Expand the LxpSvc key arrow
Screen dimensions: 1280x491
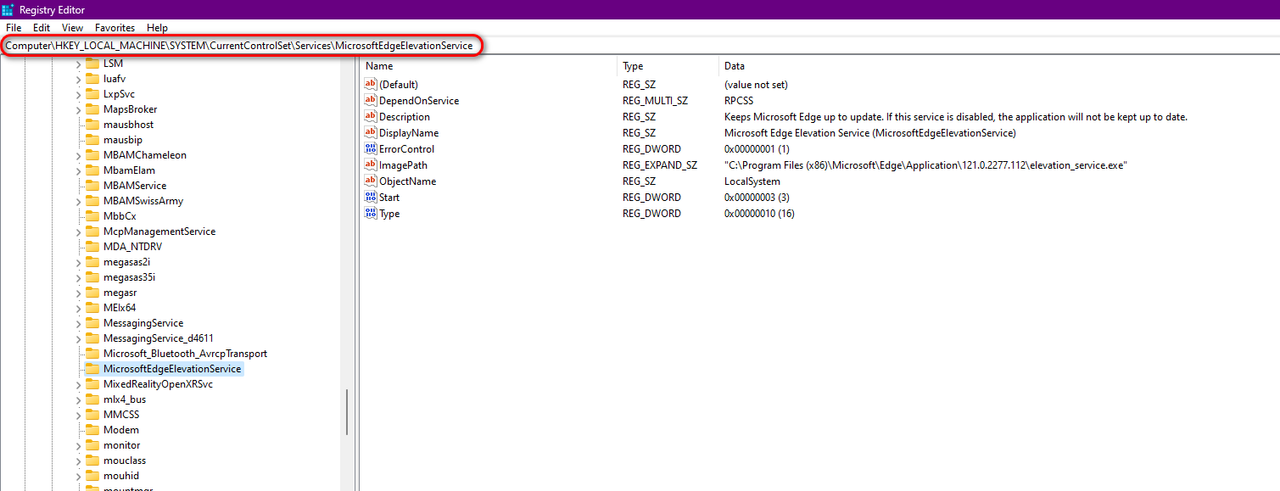tap(77, 94)
